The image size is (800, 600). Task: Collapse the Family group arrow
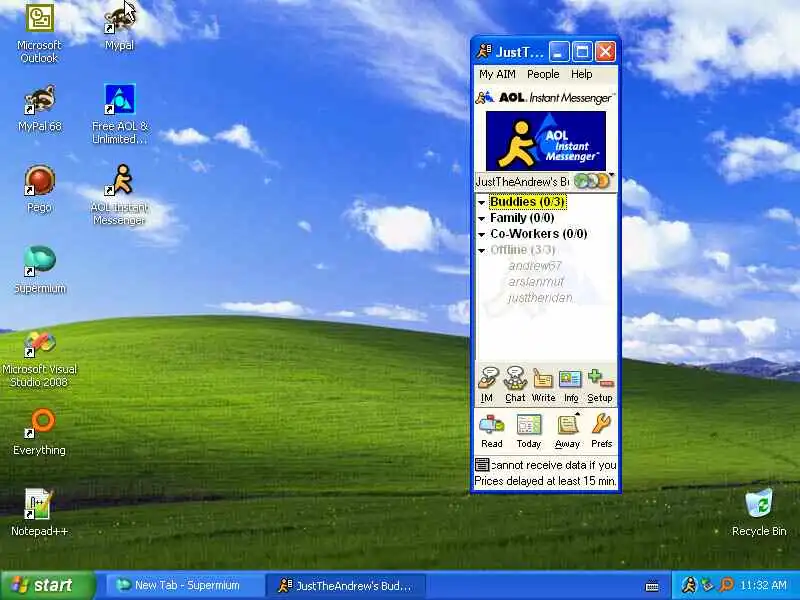pos(481,218)
